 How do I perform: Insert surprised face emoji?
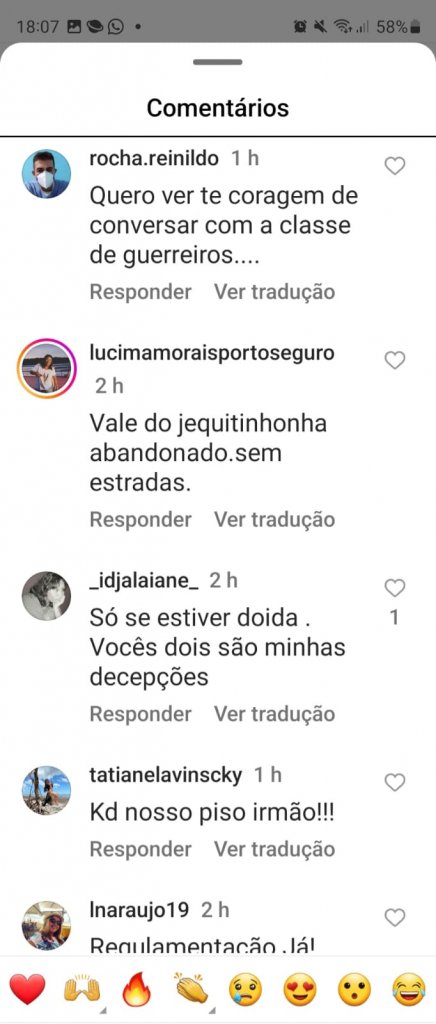pos(354,989)
